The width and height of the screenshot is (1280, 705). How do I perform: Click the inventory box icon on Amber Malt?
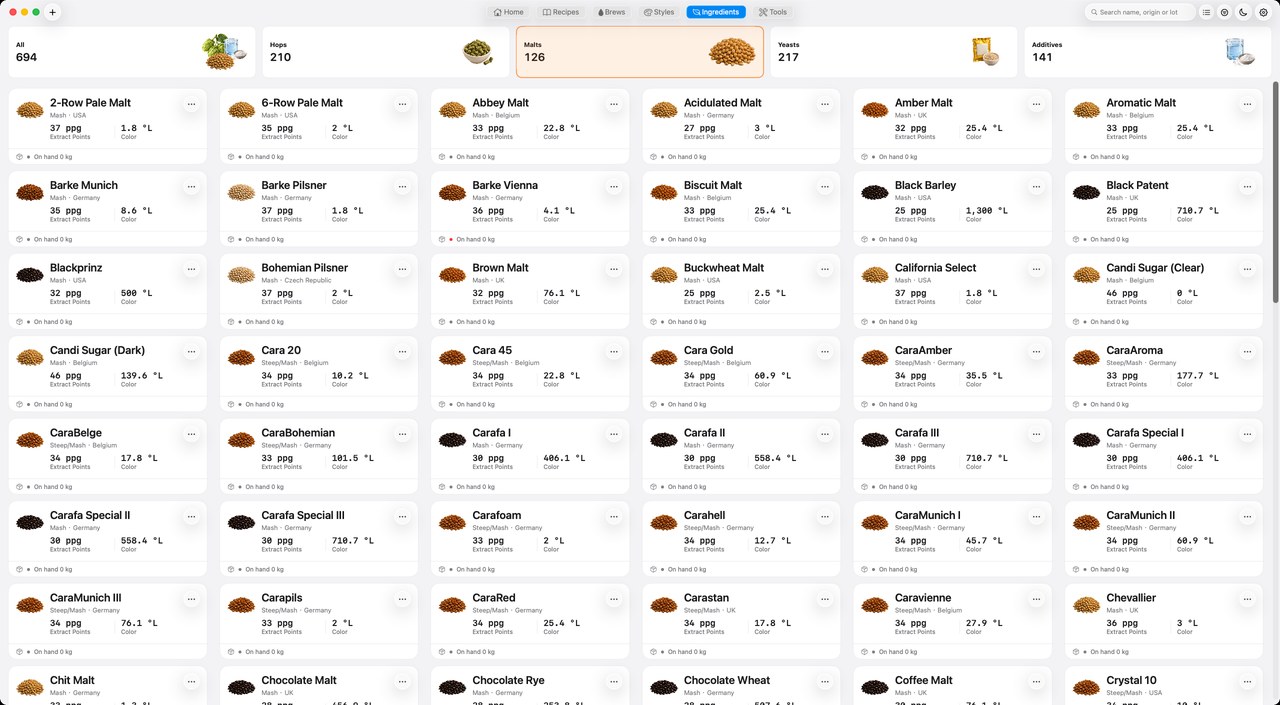[x=864, y=157]
